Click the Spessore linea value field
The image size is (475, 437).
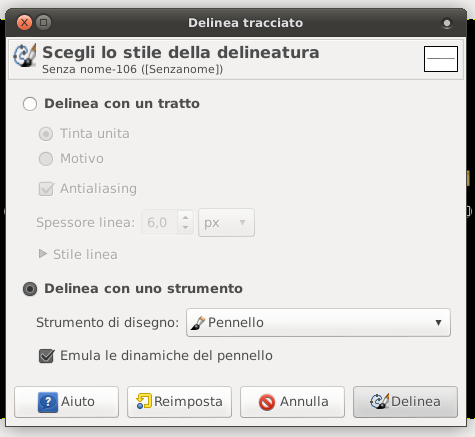tap(160, 223)
